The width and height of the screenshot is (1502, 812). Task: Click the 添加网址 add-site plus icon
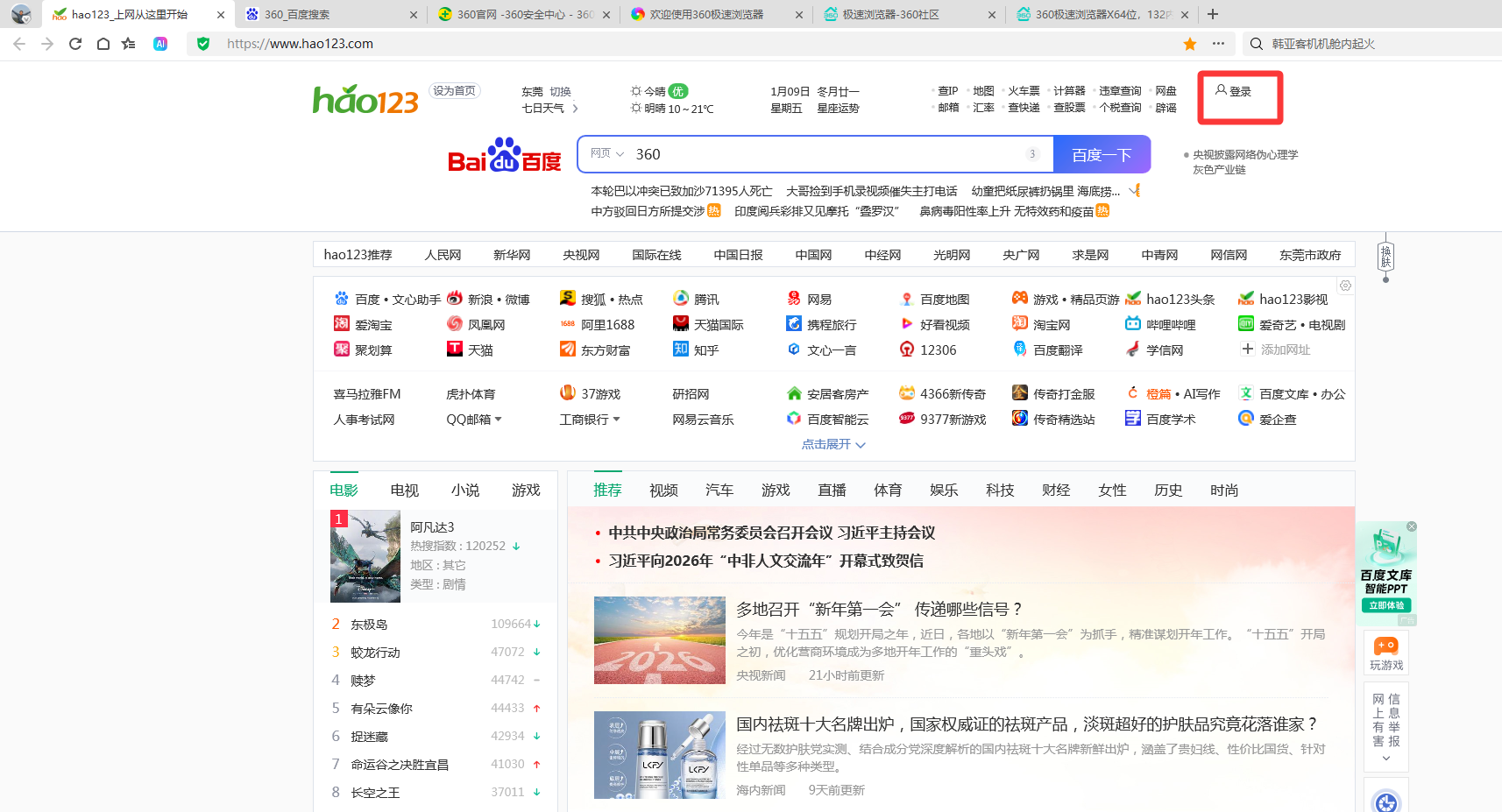[x=1246, y=350]
